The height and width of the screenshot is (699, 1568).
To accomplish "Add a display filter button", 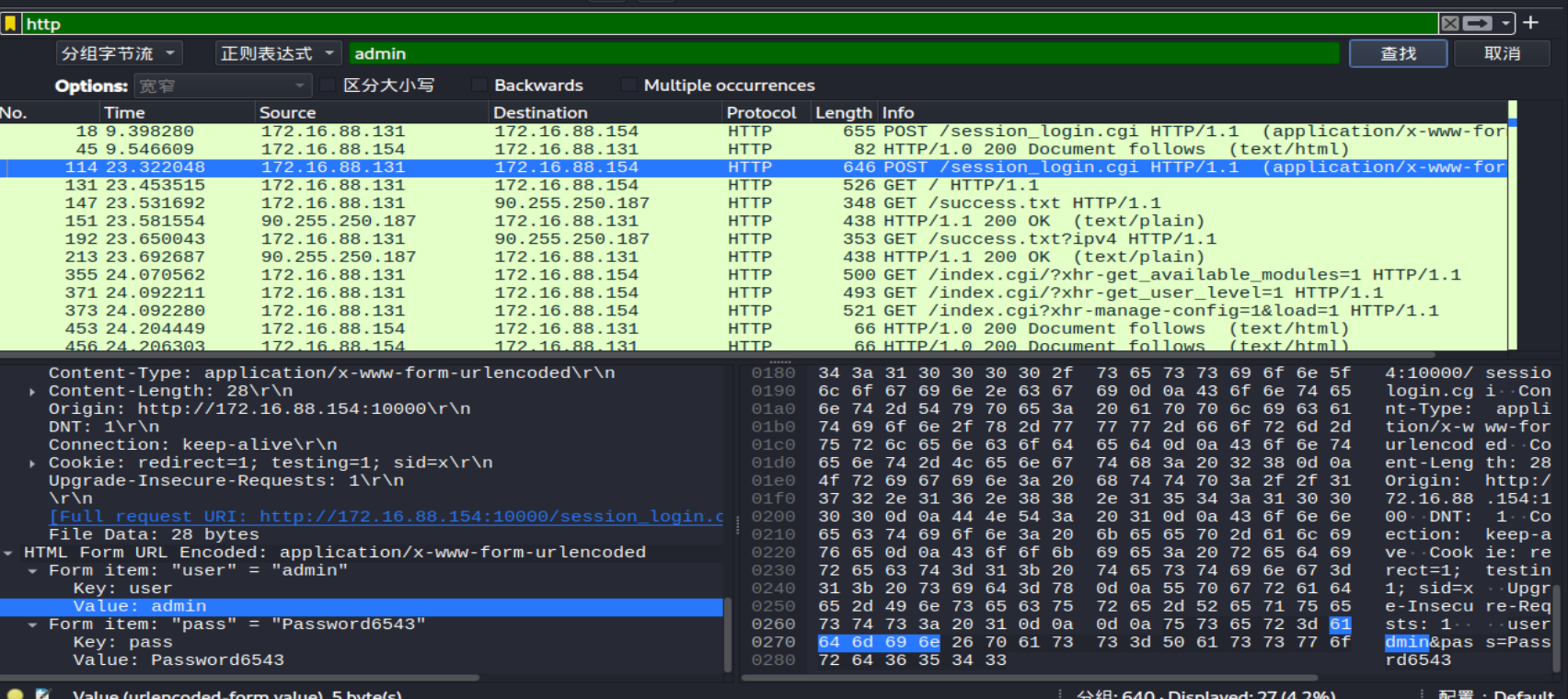I will pos(1531,23).
